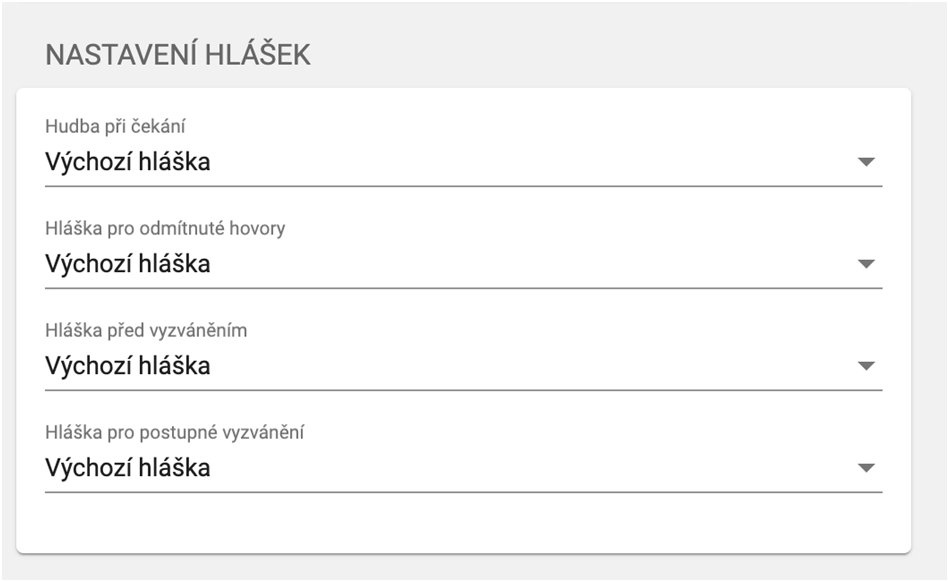Image resolution: width=949 pixels, height=582 pixels.
Task: Click the arrow icon for rejected calls announcement
Action: tap(868, 264)
